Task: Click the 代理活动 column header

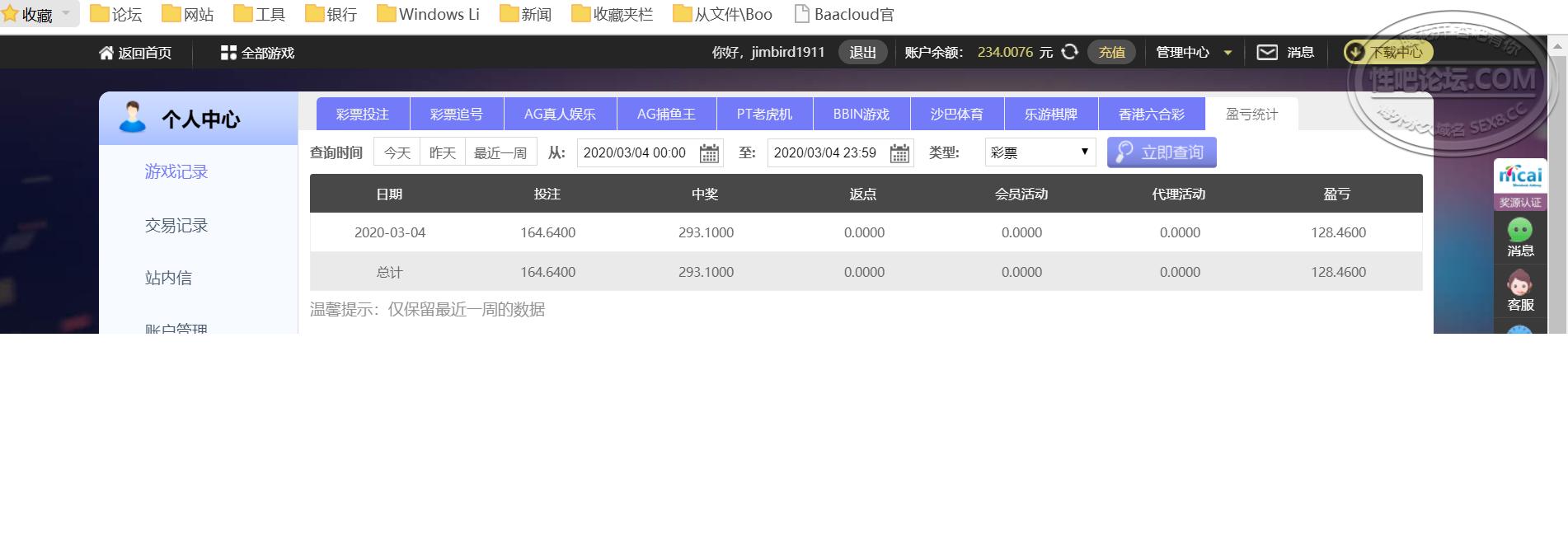Action: point(1179,194)
